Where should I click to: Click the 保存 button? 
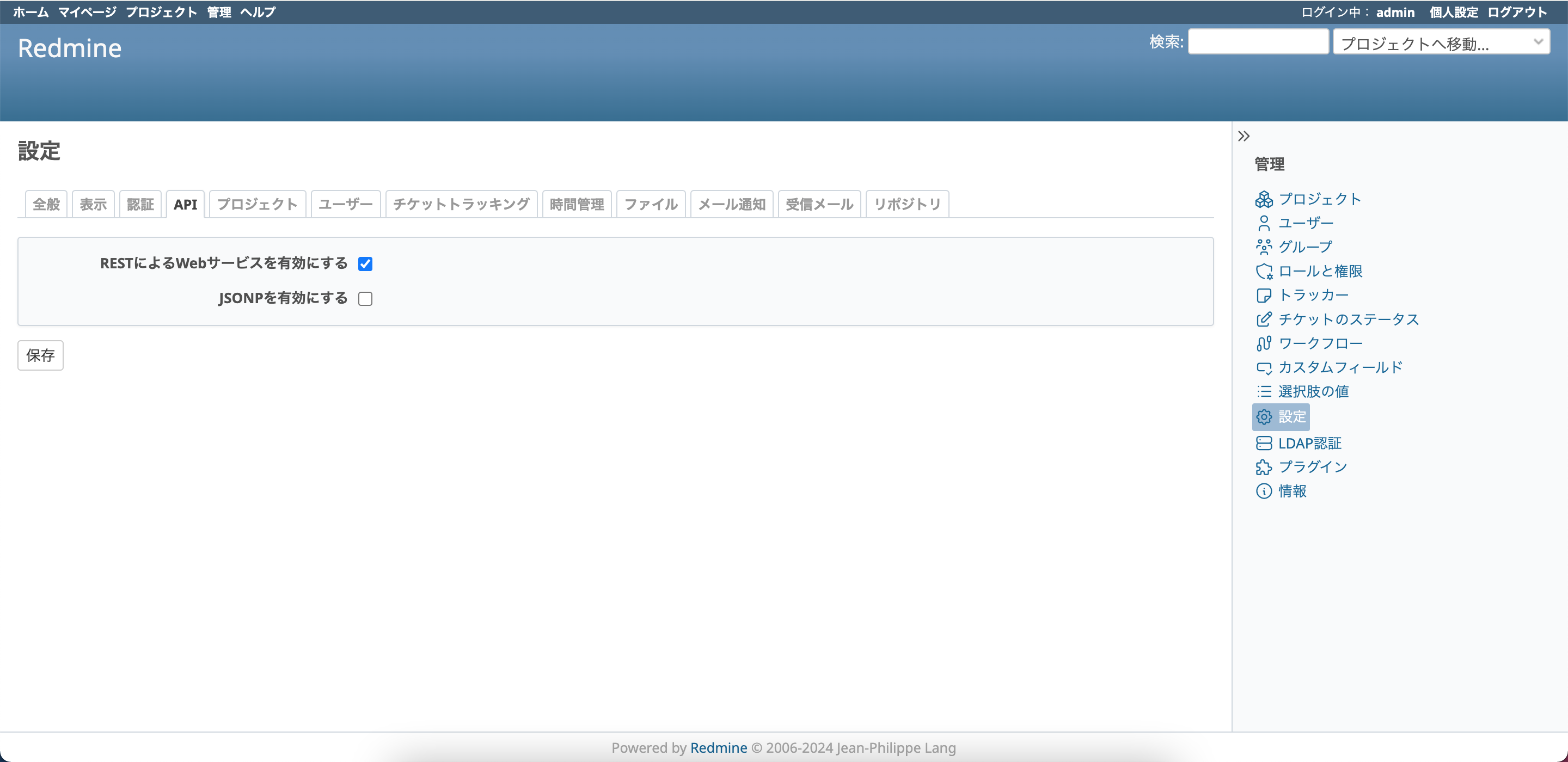pos(40,355)
